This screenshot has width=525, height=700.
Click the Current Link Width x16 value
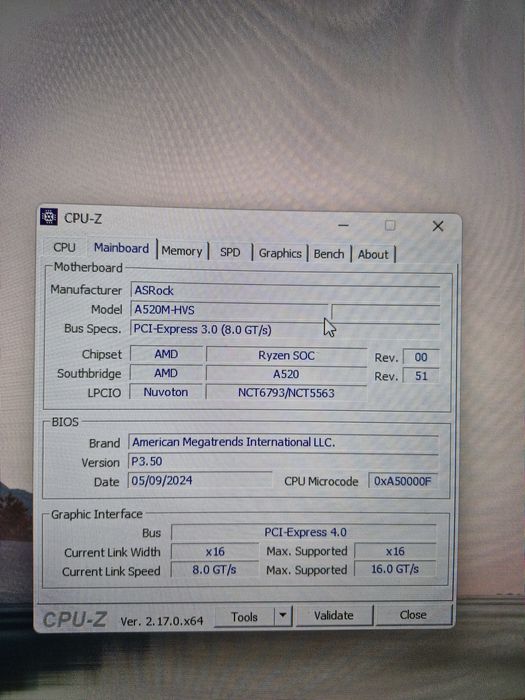tap(215, 552)
